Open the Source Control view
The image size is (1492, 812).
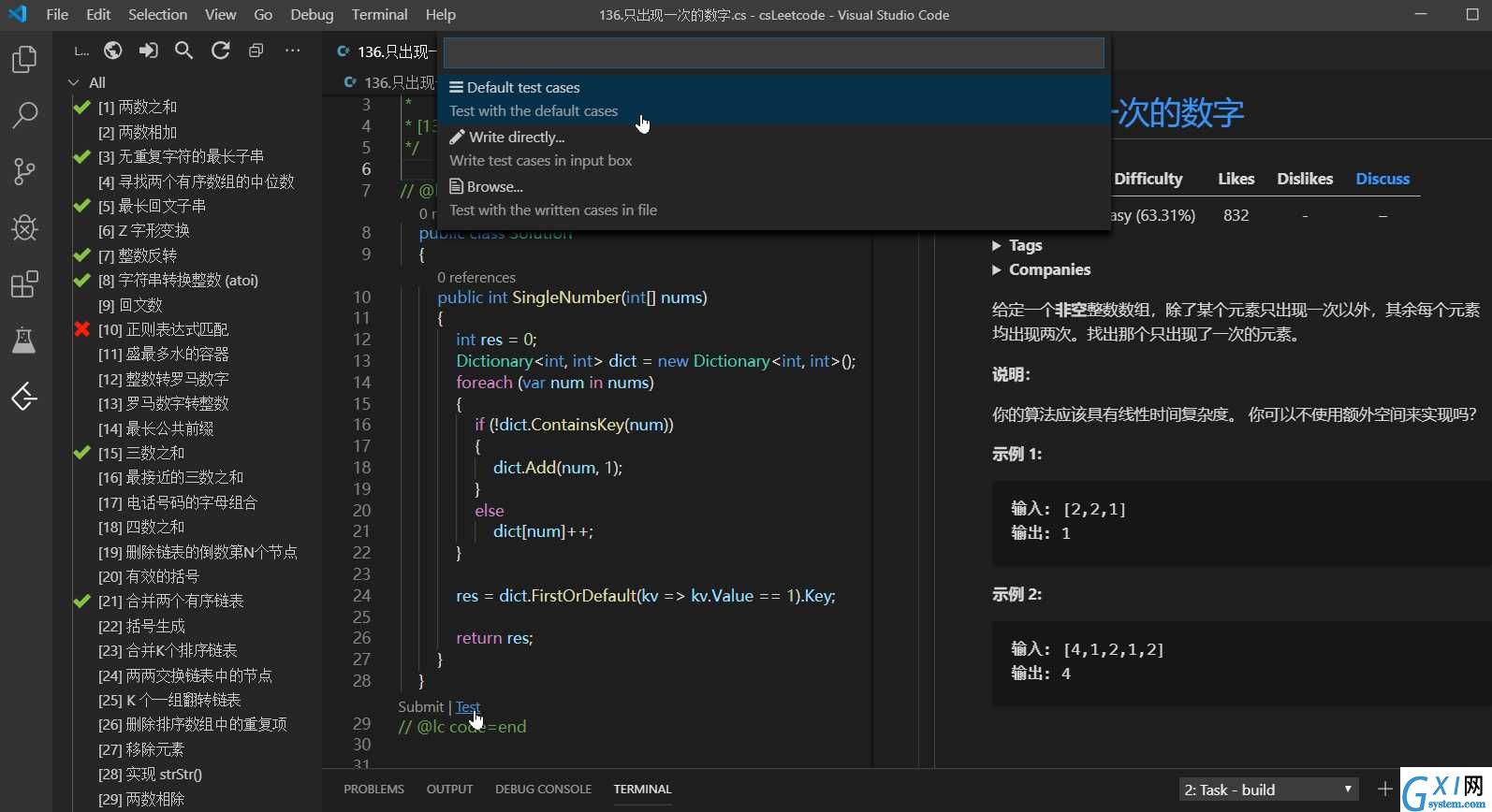(24, 171)
